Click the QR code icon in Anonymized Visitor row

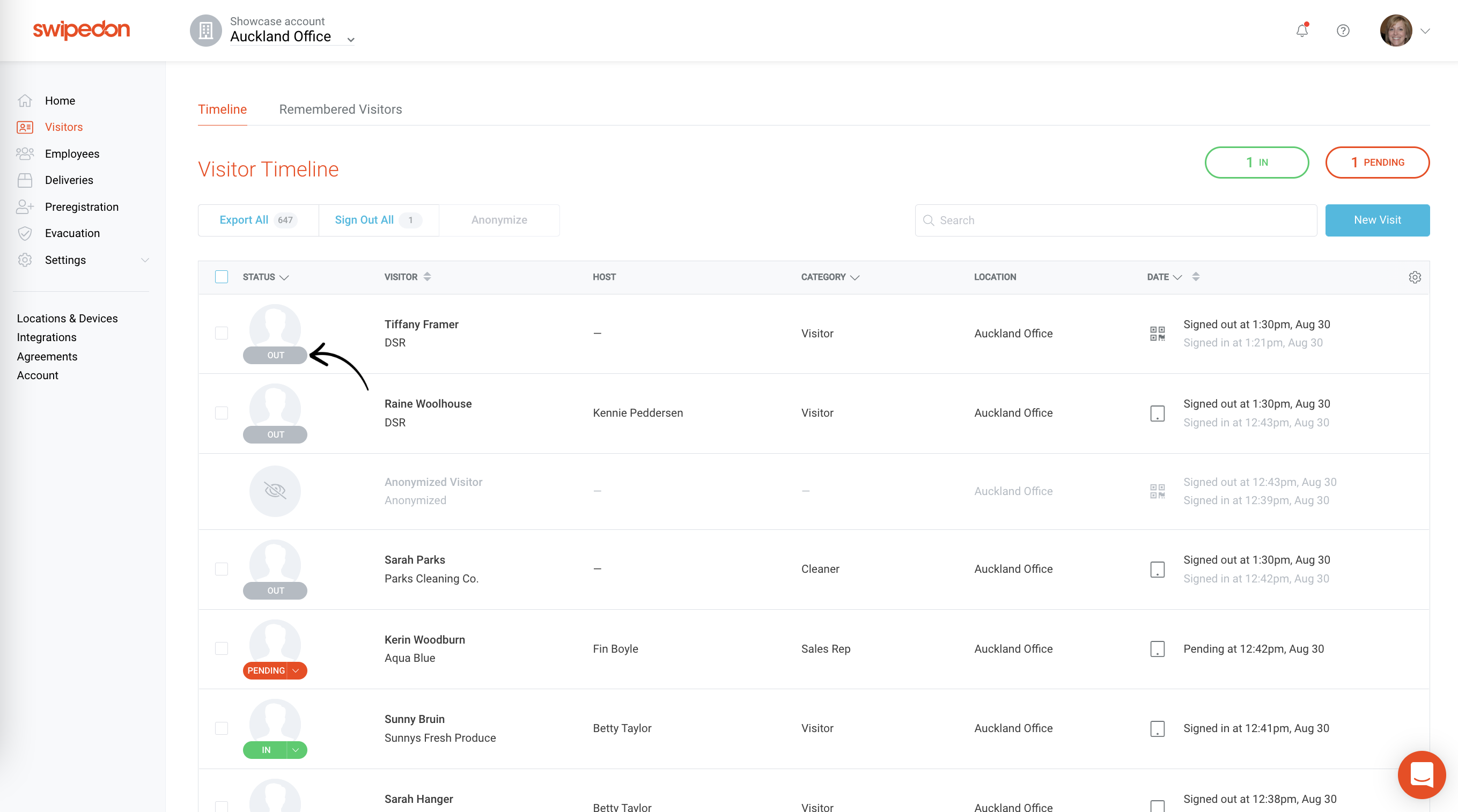(x=1158, y=491)
